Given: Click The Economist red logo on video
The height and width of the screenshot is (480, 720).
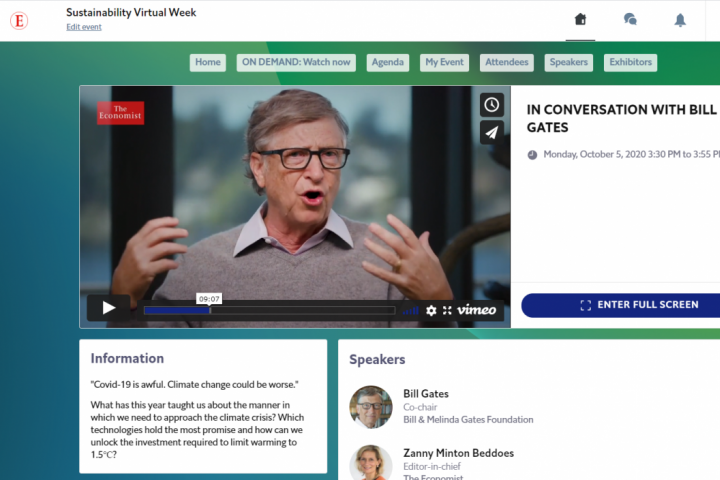Looking at the screenshot, I should click(x=120, y=113).
